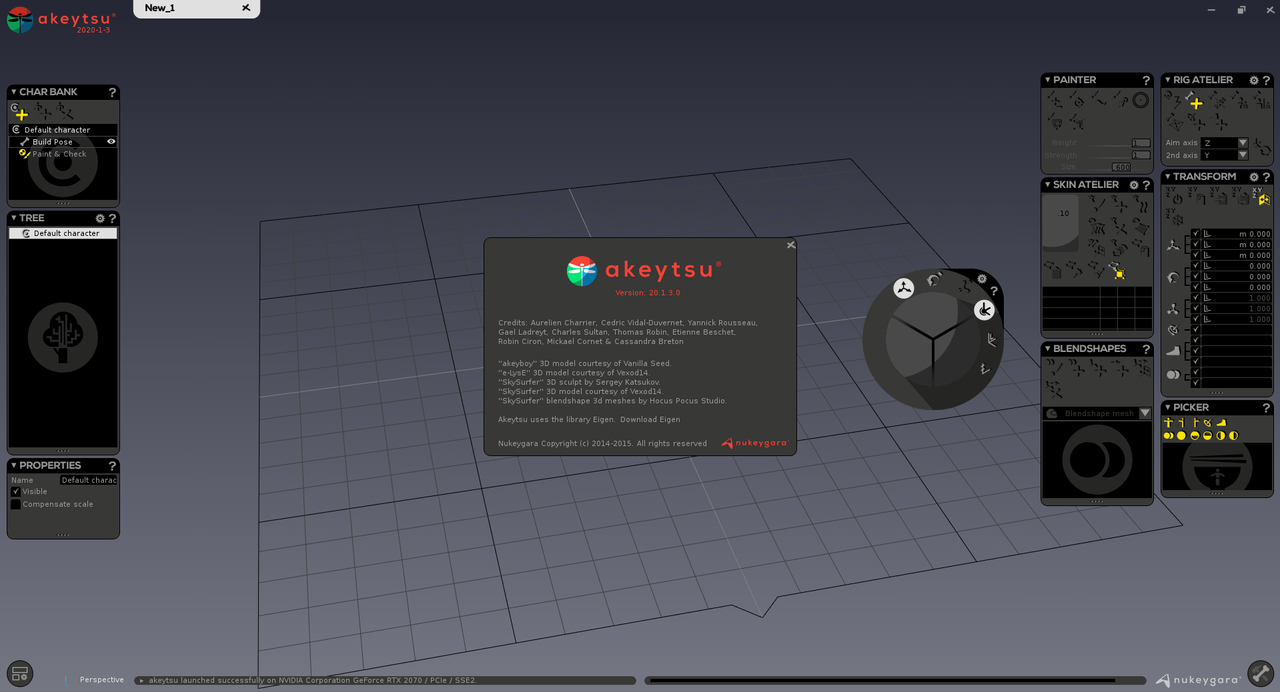
Task: Open Rig Atelier settings gear
Action: pyautogui.click(x=1253, y=80)
